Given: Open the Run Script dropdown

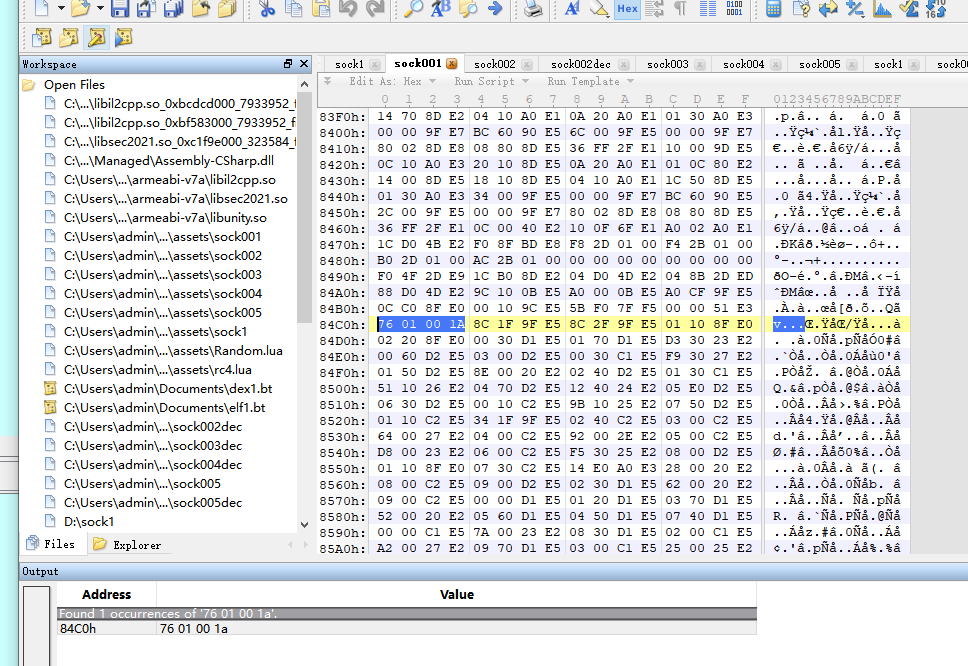Looking at the screenshot, I should coord(491,81).
